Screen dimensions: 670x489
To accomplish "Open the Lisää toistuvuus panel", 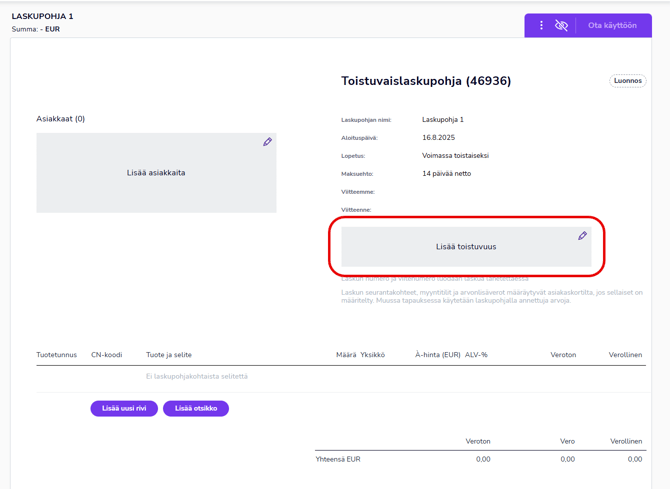I will click(465, 247).
